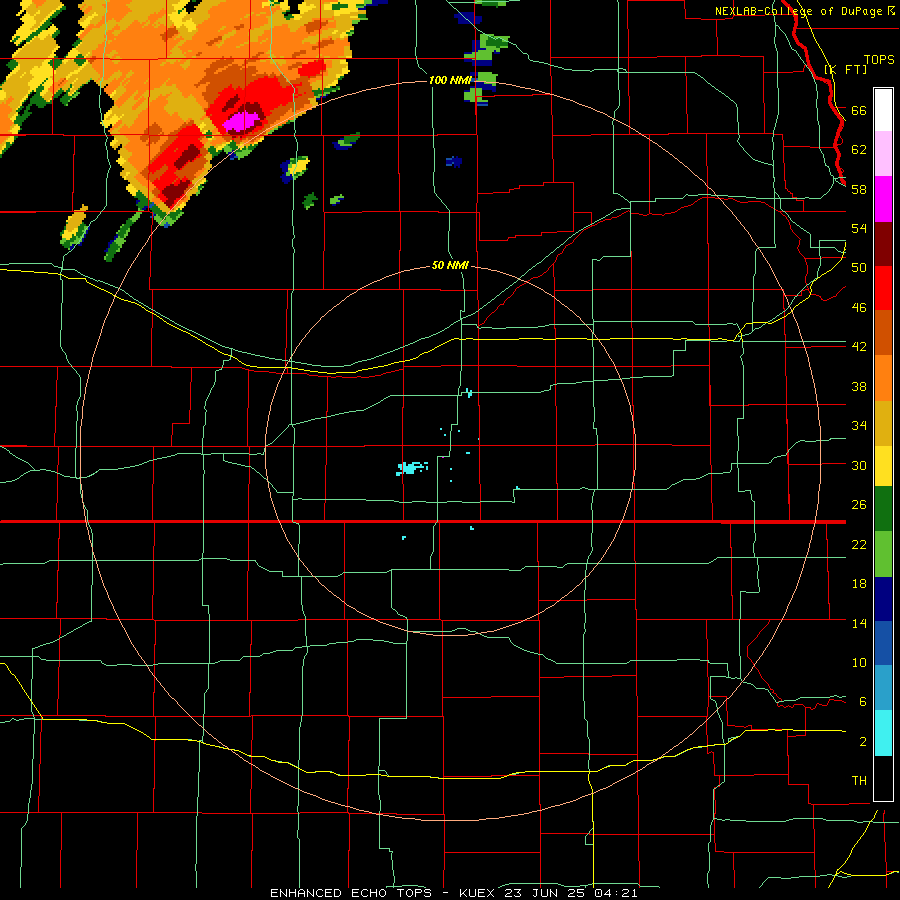Click the legend value 34

coord(859,425)
